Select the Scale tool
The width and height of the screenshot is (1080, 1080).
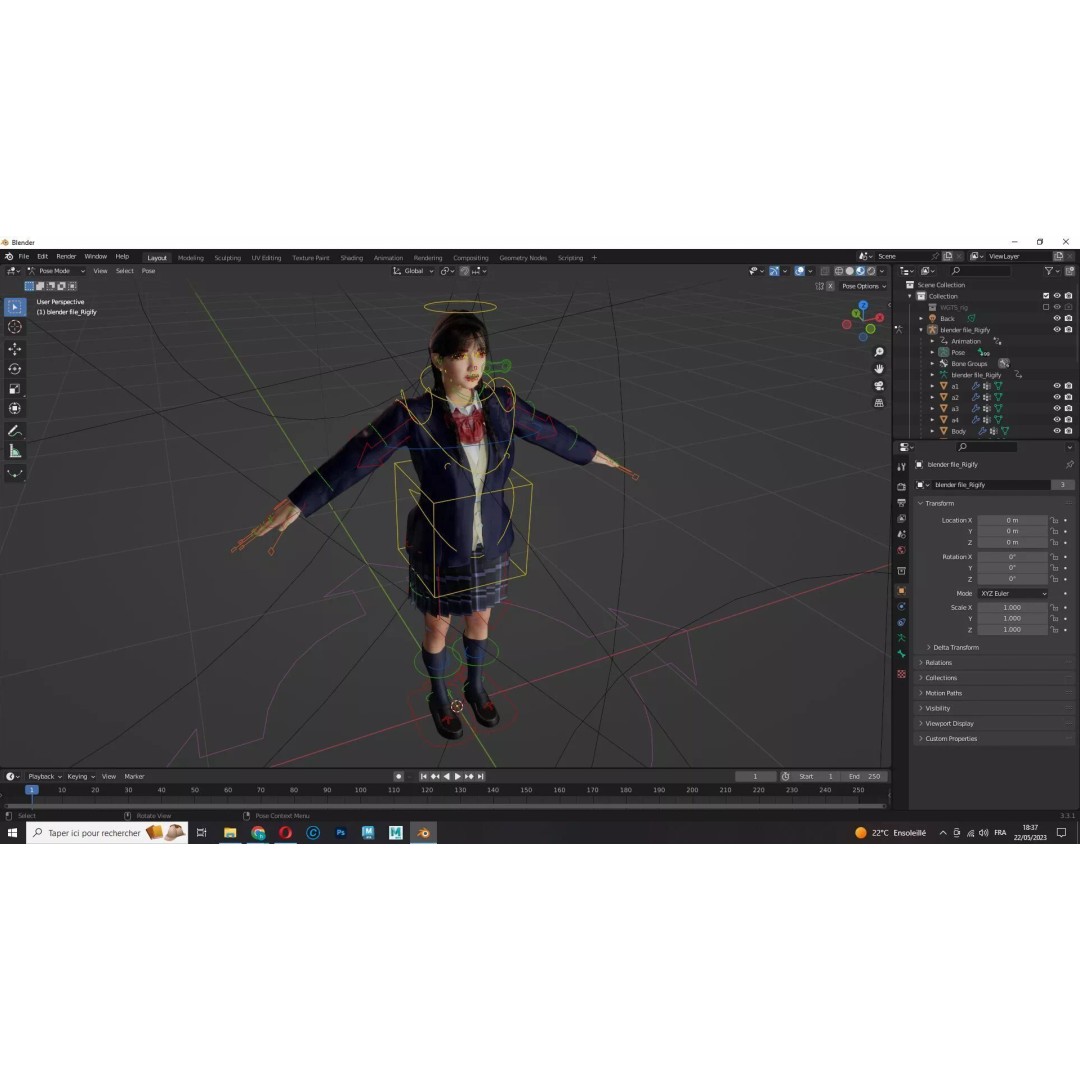15,389
